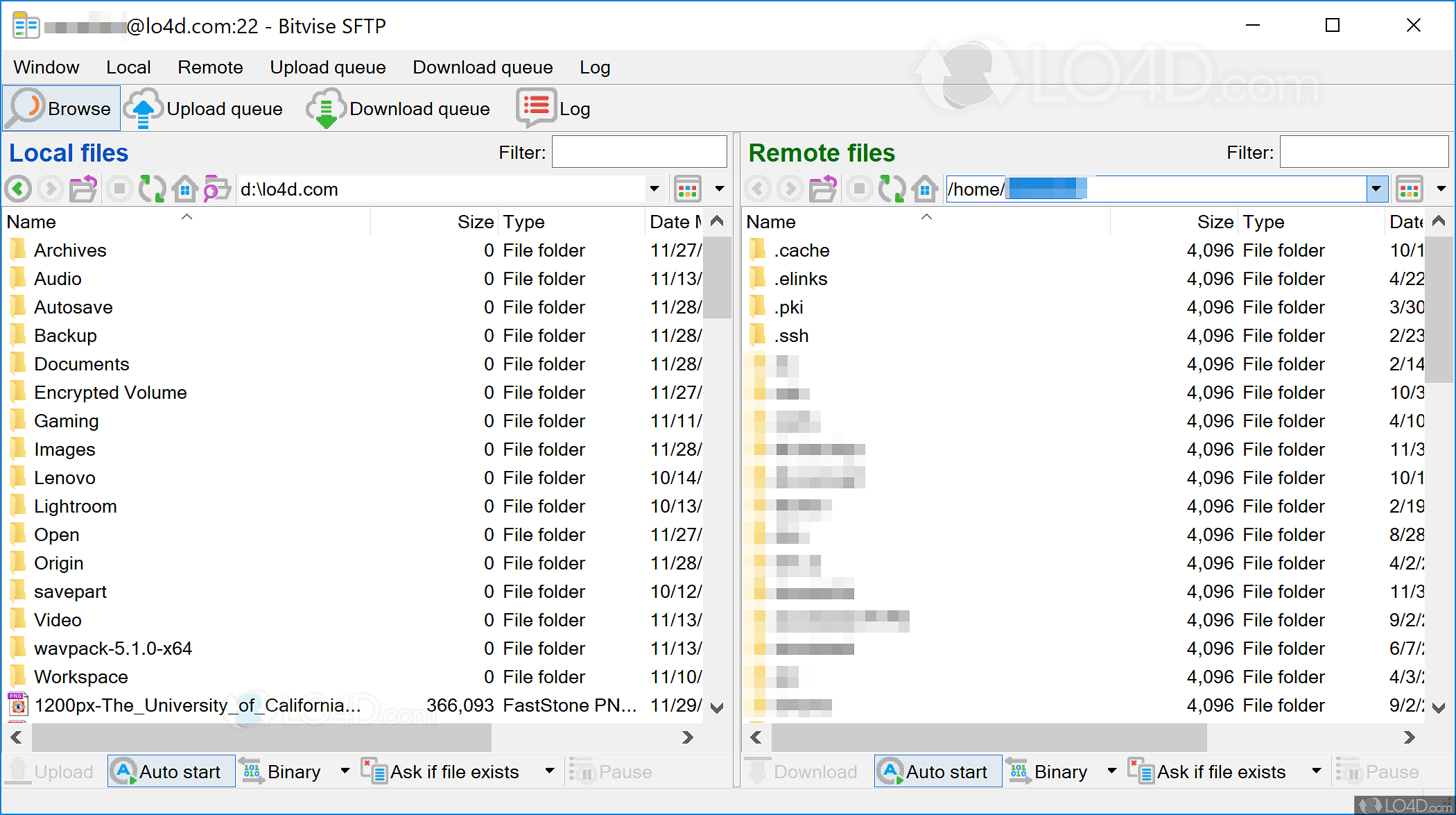Click the local path field d:\lo4d.com

pos(441,189)
